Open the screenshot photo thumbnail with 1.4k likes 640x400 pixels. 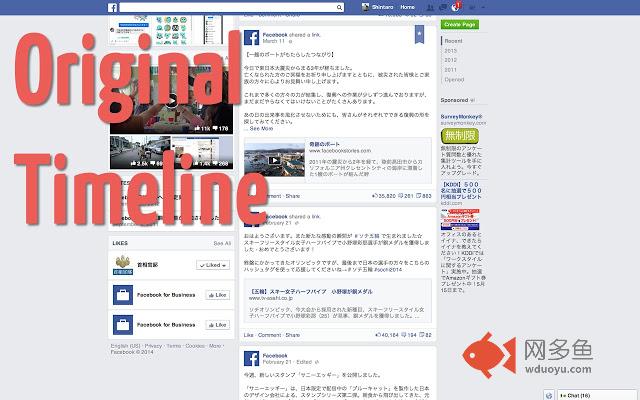click(202, 152)
